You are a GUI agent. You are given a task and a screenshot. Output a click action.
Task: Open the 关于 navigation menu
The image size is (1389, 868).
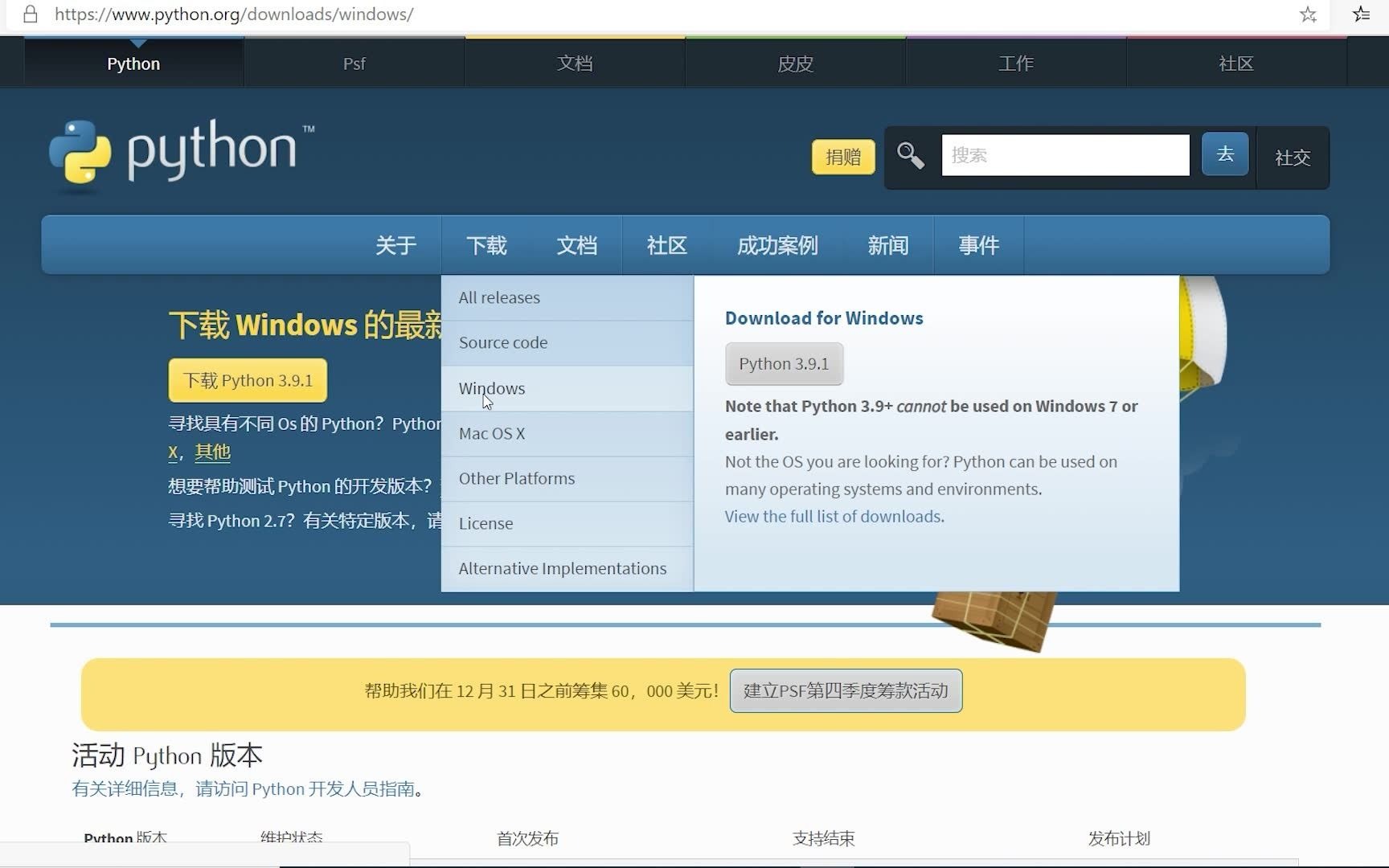(395, 245)
